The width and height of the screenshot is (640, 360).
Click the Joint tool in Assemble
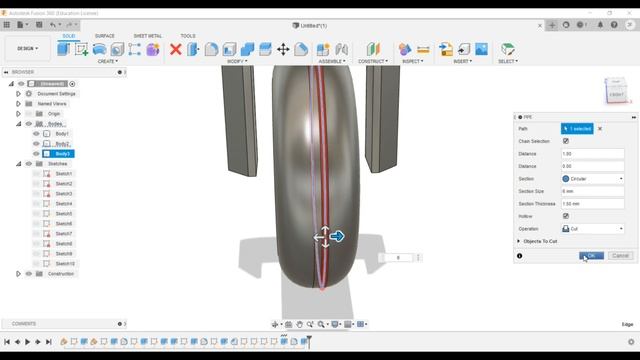point(342,49)
